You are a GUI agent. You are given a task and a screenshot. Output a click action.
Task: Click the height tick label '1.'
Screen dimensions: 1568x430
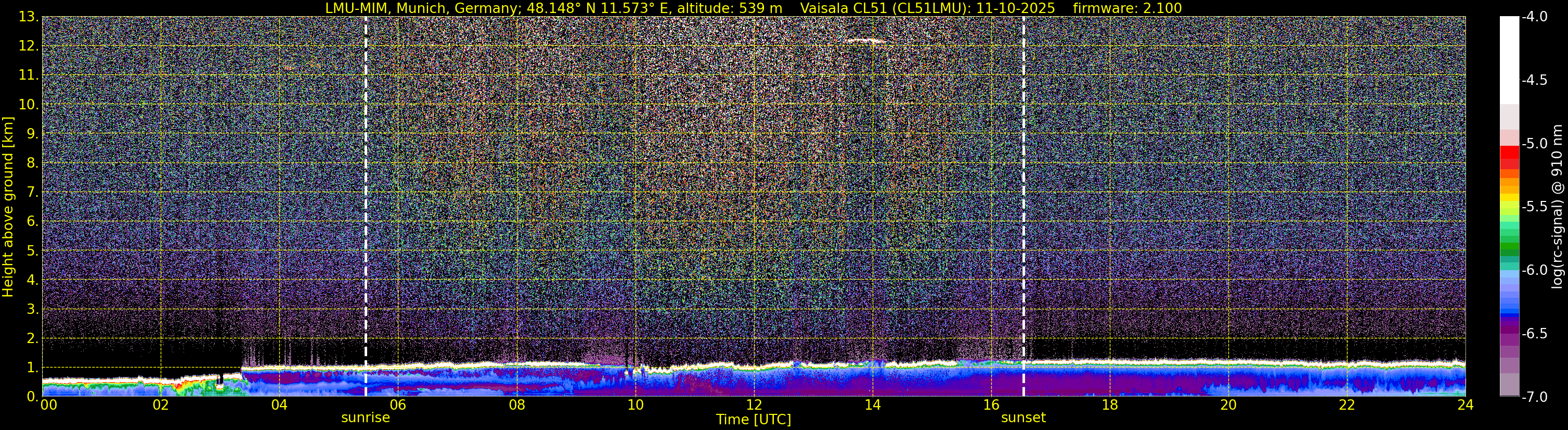(32, 368)
